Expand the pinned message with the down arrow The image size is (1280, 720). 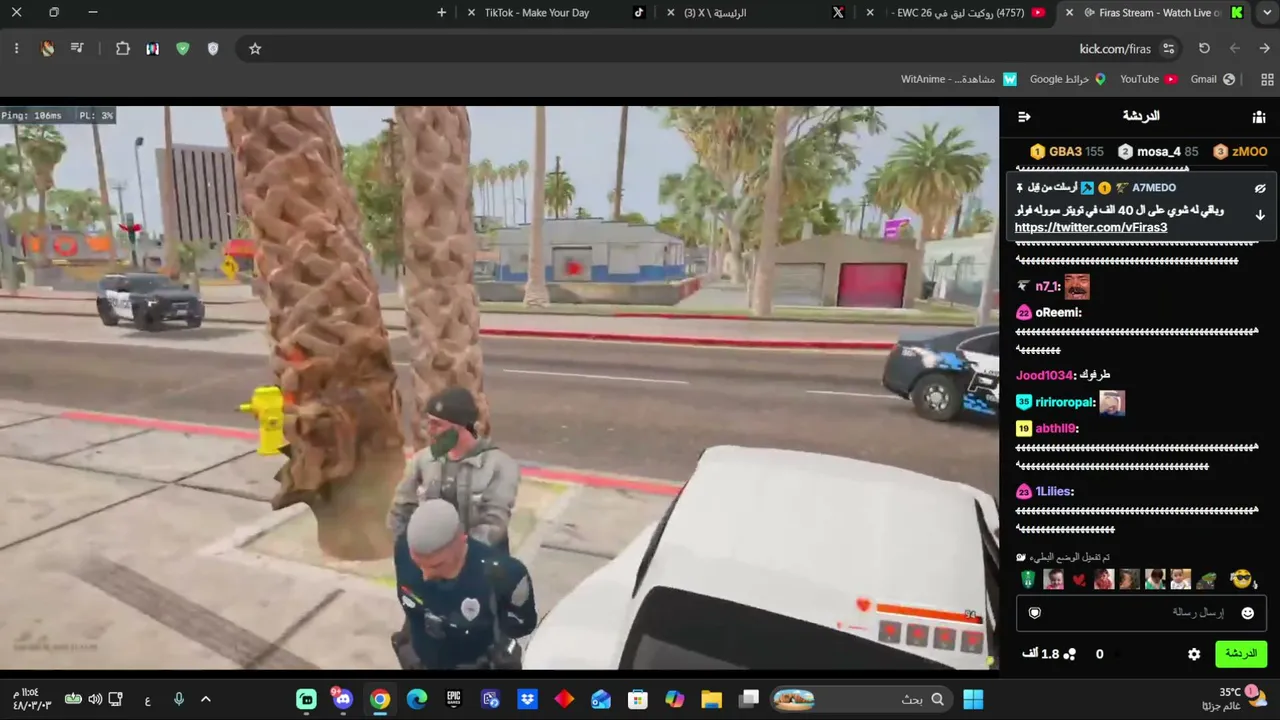click(1260, 215)
